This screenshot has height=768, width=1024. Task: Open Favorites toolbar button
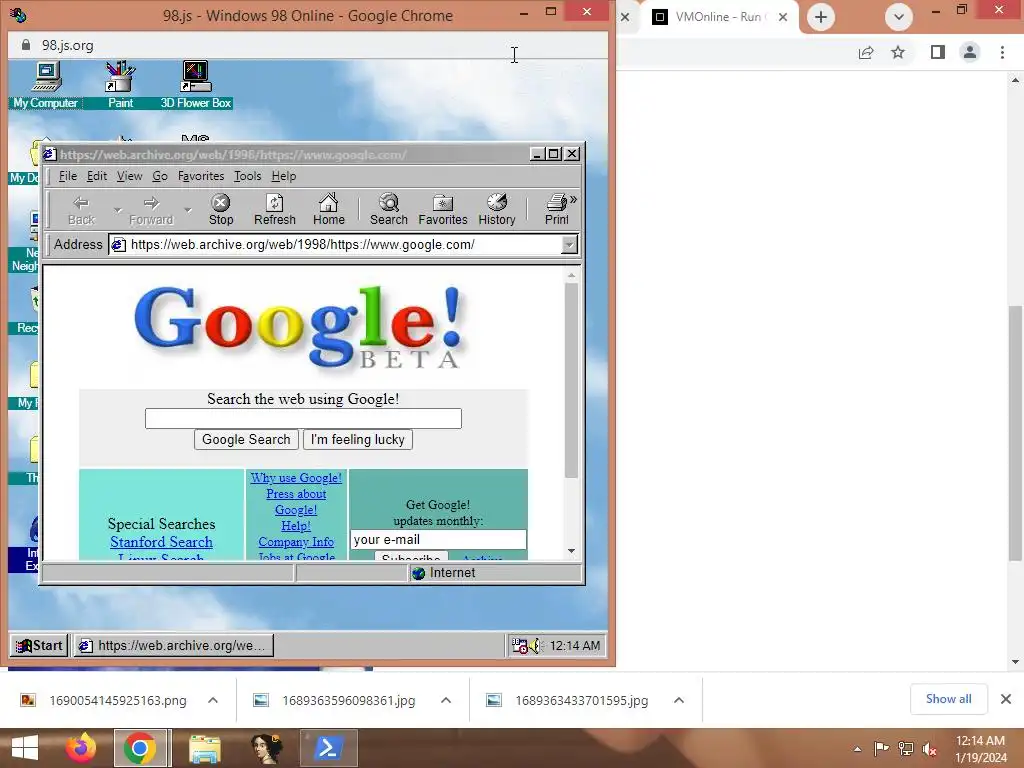tap(443, 210)
